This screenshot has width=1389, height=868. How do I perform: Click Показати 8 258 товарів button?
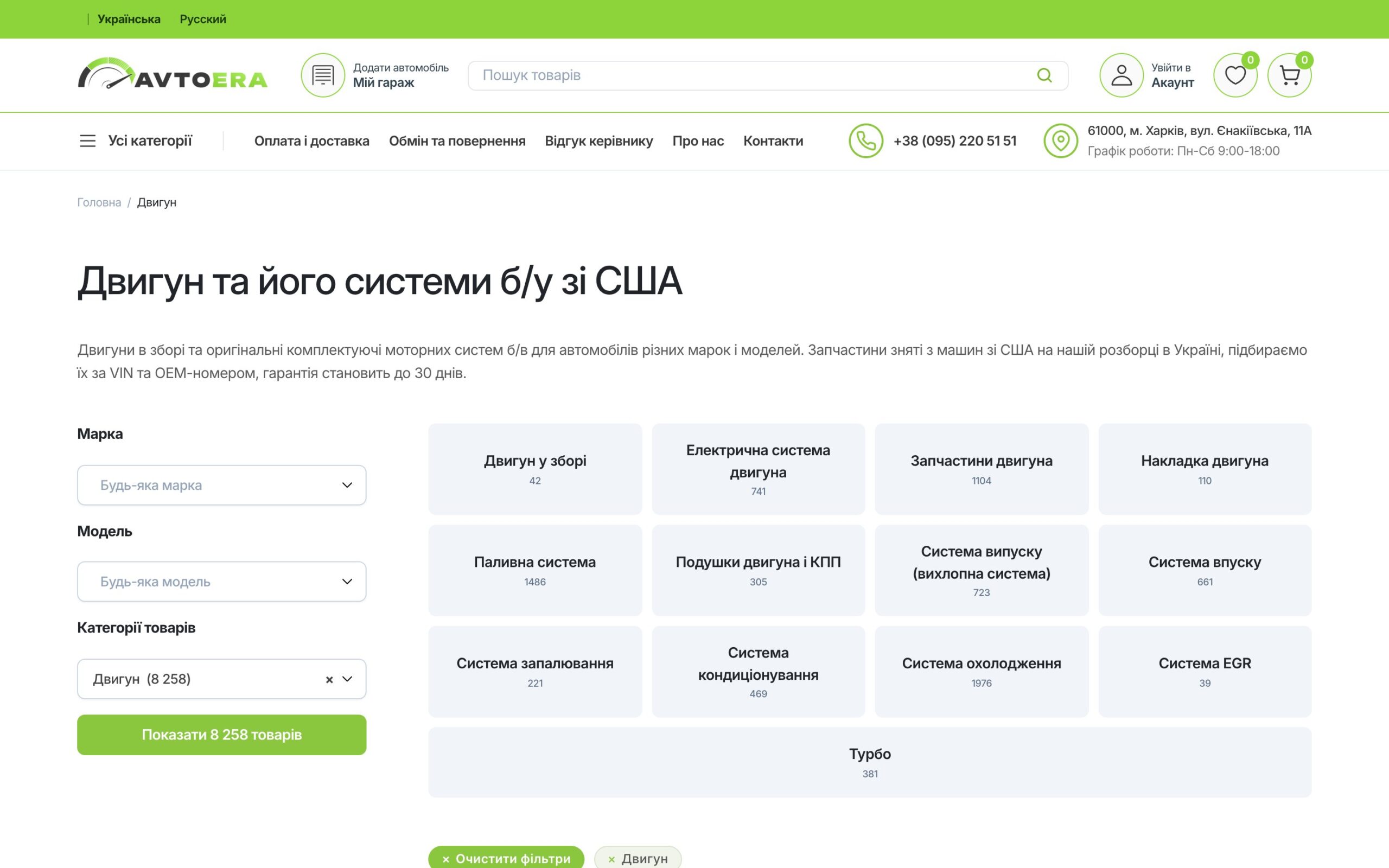221,735
